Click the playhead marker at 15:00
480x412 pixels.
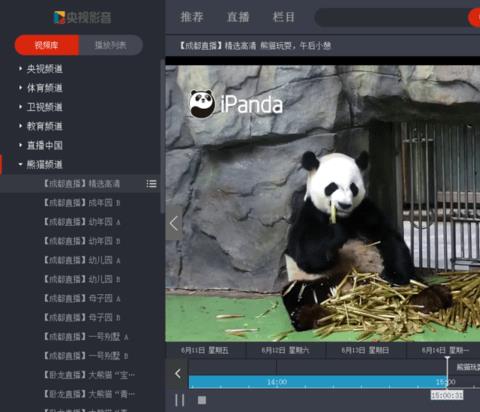click(447, 373)
